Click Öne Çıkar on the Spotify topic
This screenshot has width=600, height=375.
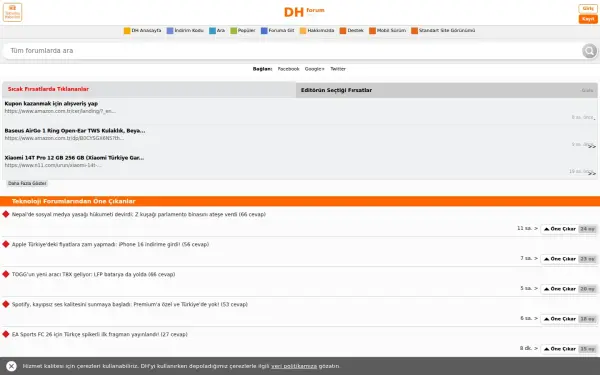point(559,319)
